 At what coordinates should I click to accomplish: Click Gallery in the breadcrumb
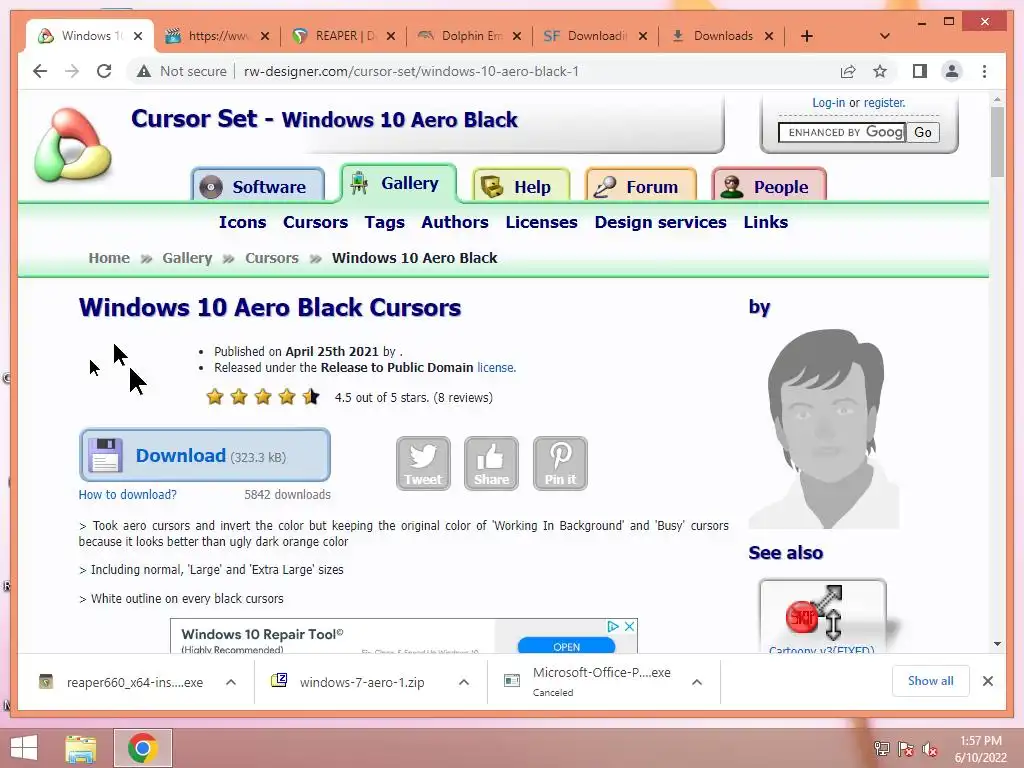pos(187,259)
